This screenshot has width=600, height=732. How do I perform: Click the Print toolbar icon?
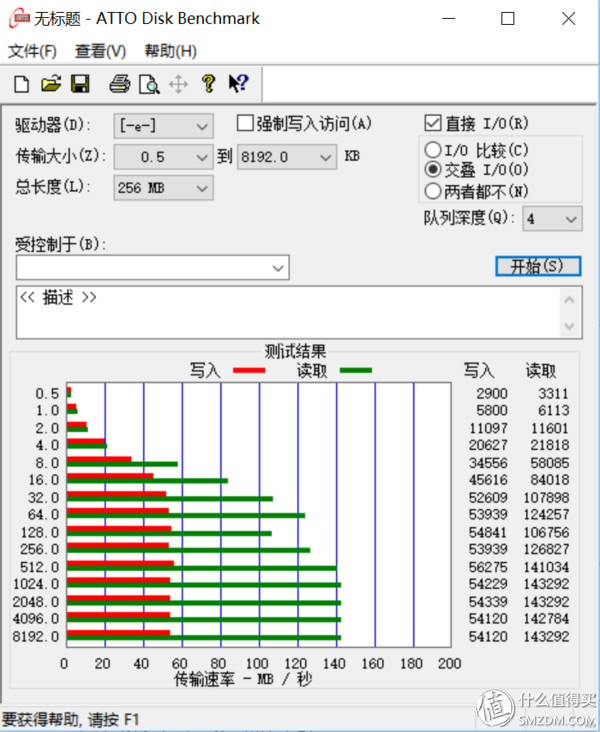[x=120, y=84]
